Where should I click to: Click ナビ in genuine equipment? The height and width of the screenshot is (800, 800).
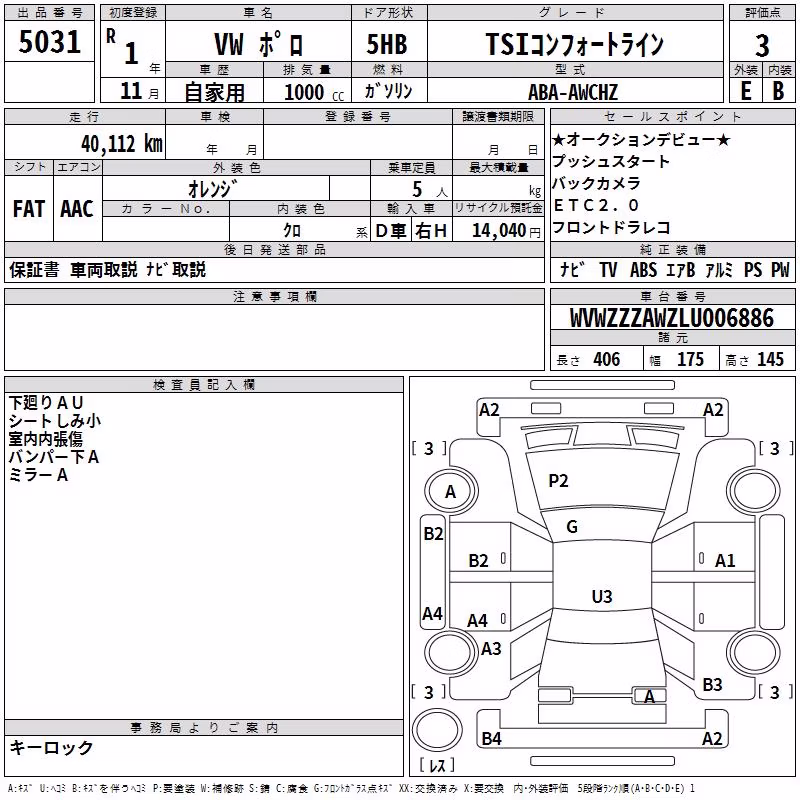pos(572,269)
